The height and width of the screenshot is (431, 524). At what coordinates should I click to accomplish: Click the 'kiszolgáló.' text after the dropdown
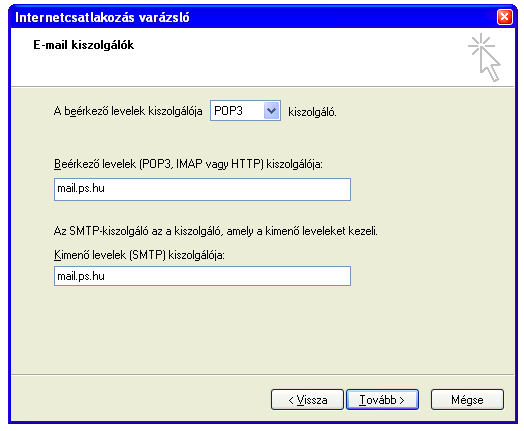tap(312, 112)
